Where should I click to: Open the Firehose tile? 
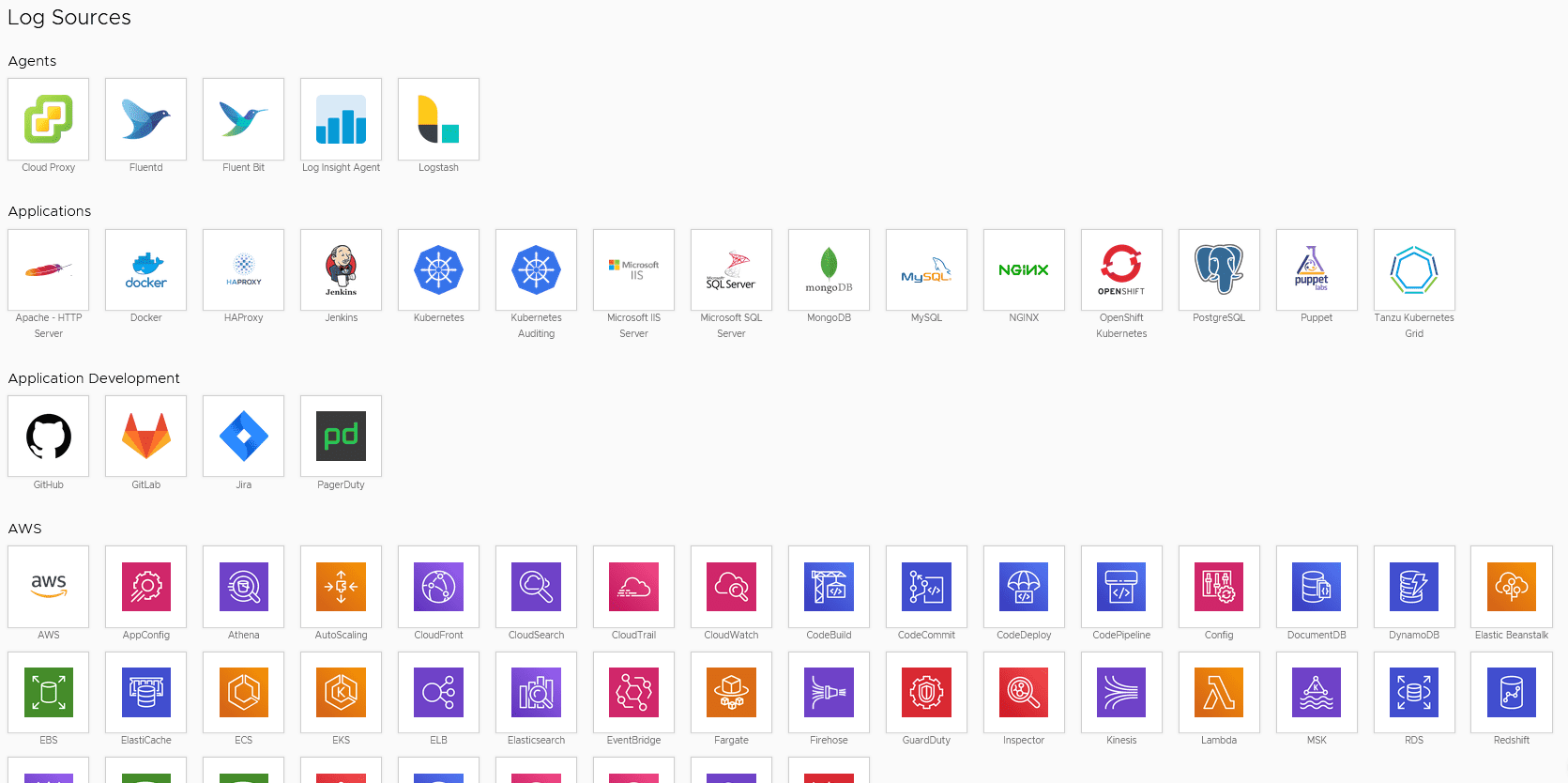[x=830, y=693]
